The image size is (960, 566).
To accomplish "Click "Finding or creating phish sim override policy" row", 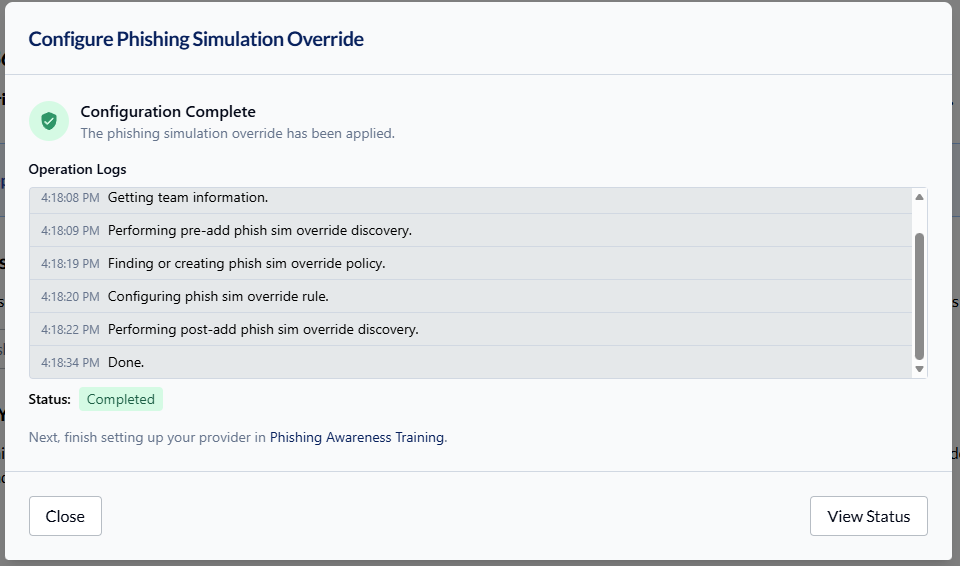I will pos(246,263).
